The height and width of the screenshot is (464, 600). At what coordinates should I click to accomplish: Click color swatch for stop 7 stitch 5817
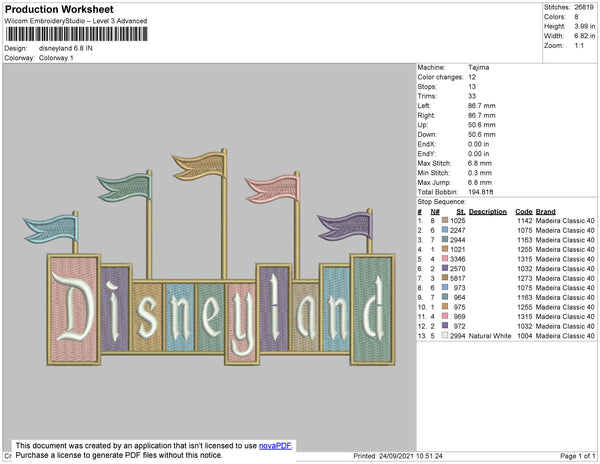pyautogui.click(x=445, y=278)
